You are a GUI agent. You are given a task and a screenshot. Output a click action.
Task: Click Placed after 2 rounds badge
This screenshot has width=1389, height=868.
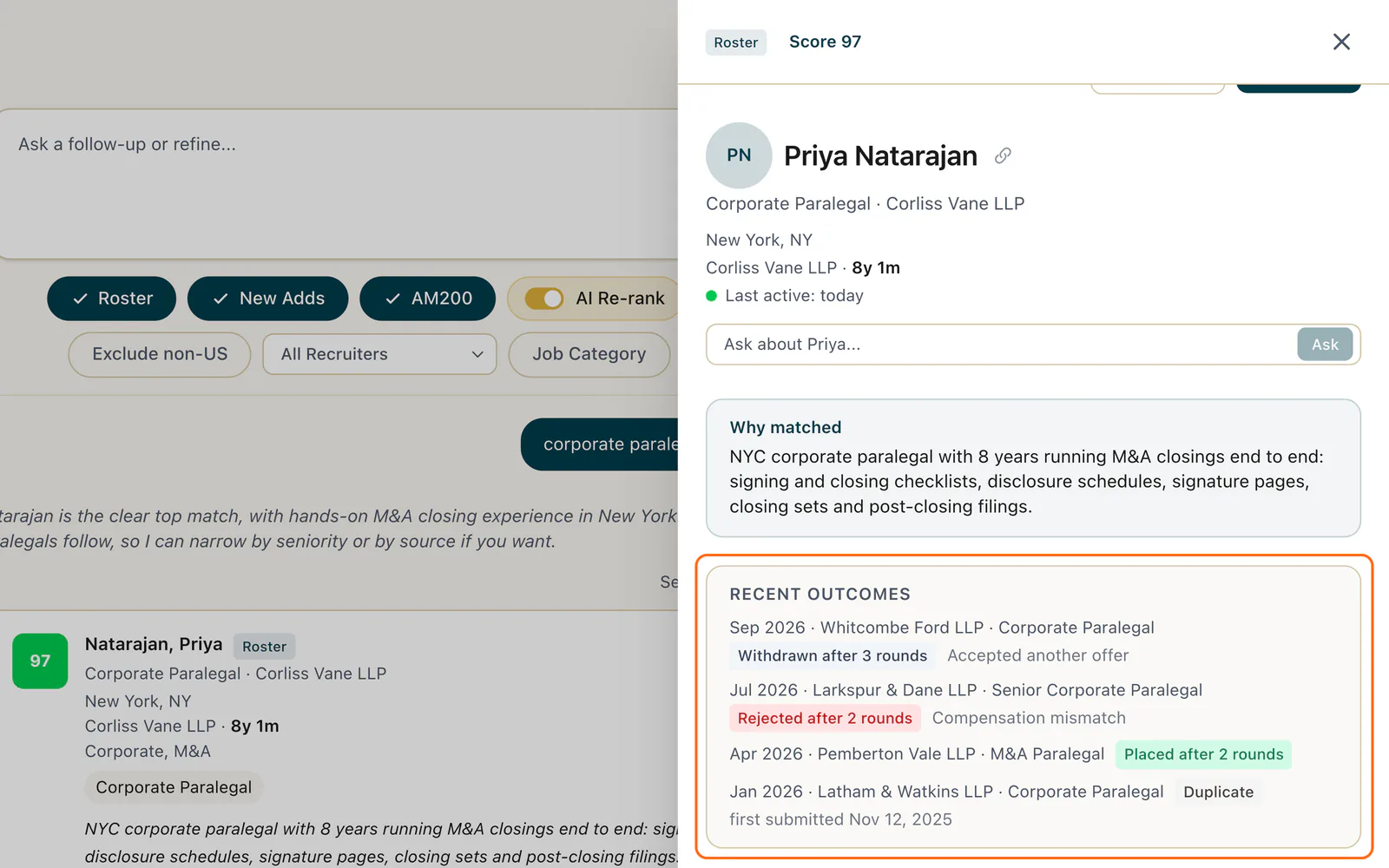(x=1204, y=754)
